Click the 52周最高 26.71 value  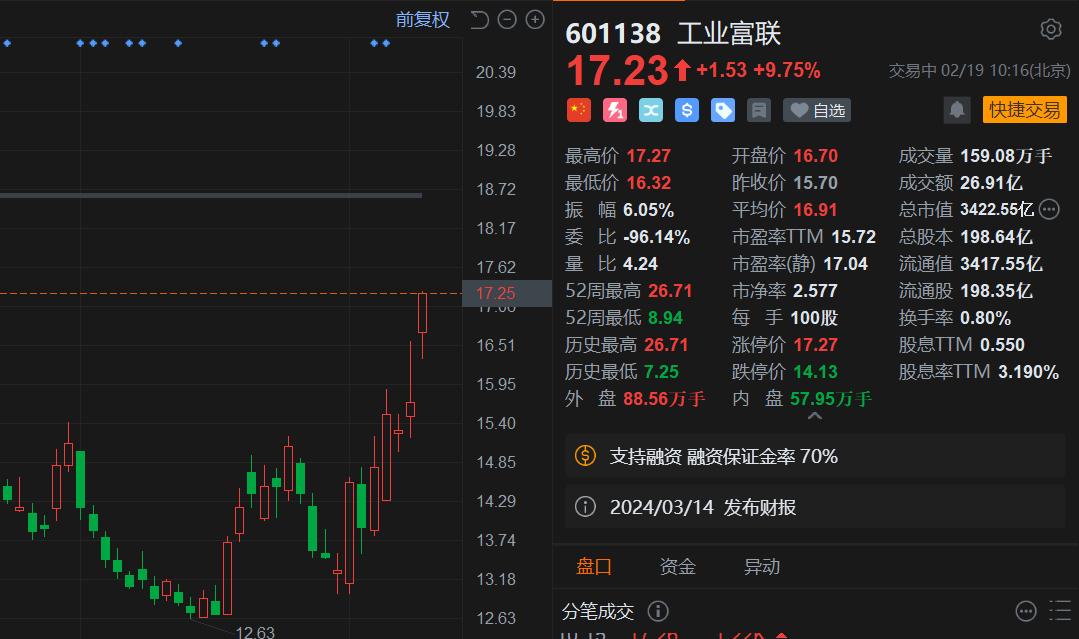(x=670, y=291)
